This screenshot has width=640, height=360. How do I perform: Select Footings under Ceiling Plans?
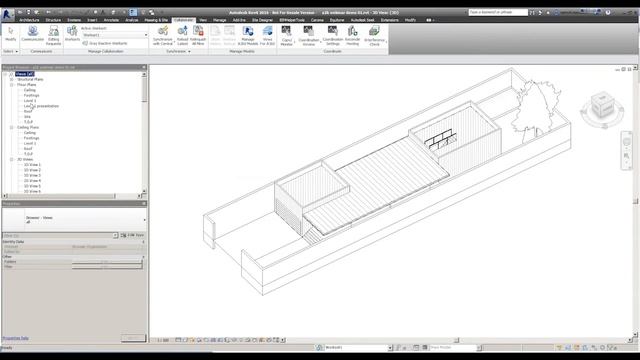(31, 138)
